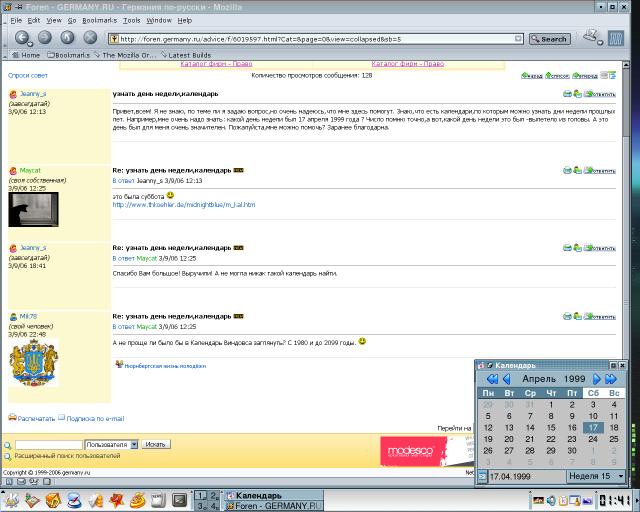This screenshot has height=512, width=640.
Task: Click the Искать search button
Action: pos(155,444)
